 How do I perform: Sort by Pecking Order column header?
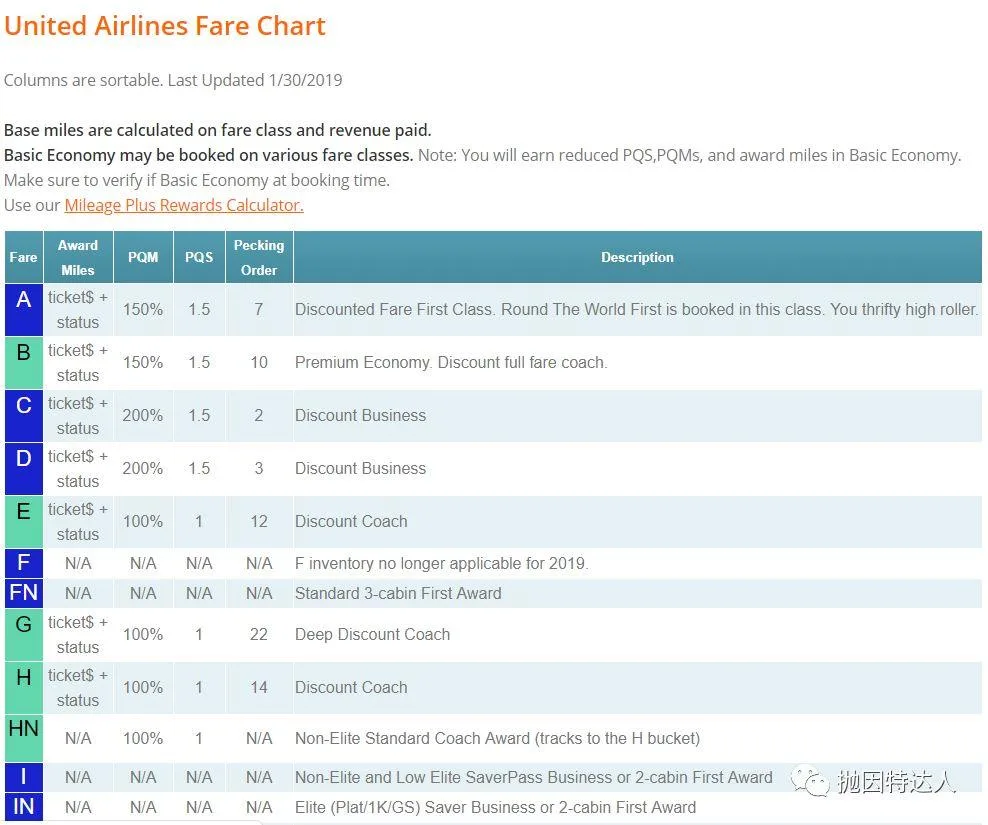[x=259, y=257]
